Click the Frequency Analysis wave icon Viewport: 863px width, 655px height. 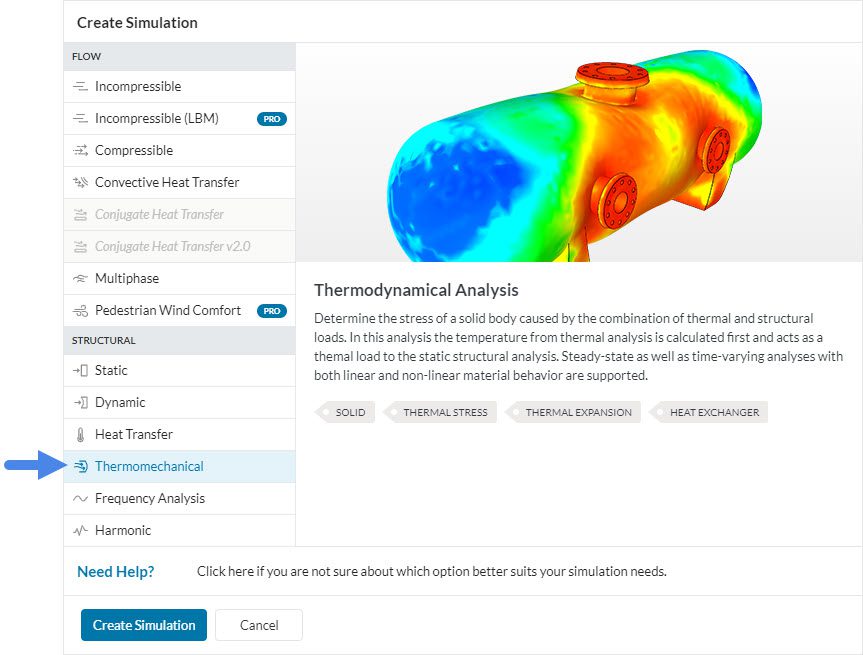click(x=81, y=499)
